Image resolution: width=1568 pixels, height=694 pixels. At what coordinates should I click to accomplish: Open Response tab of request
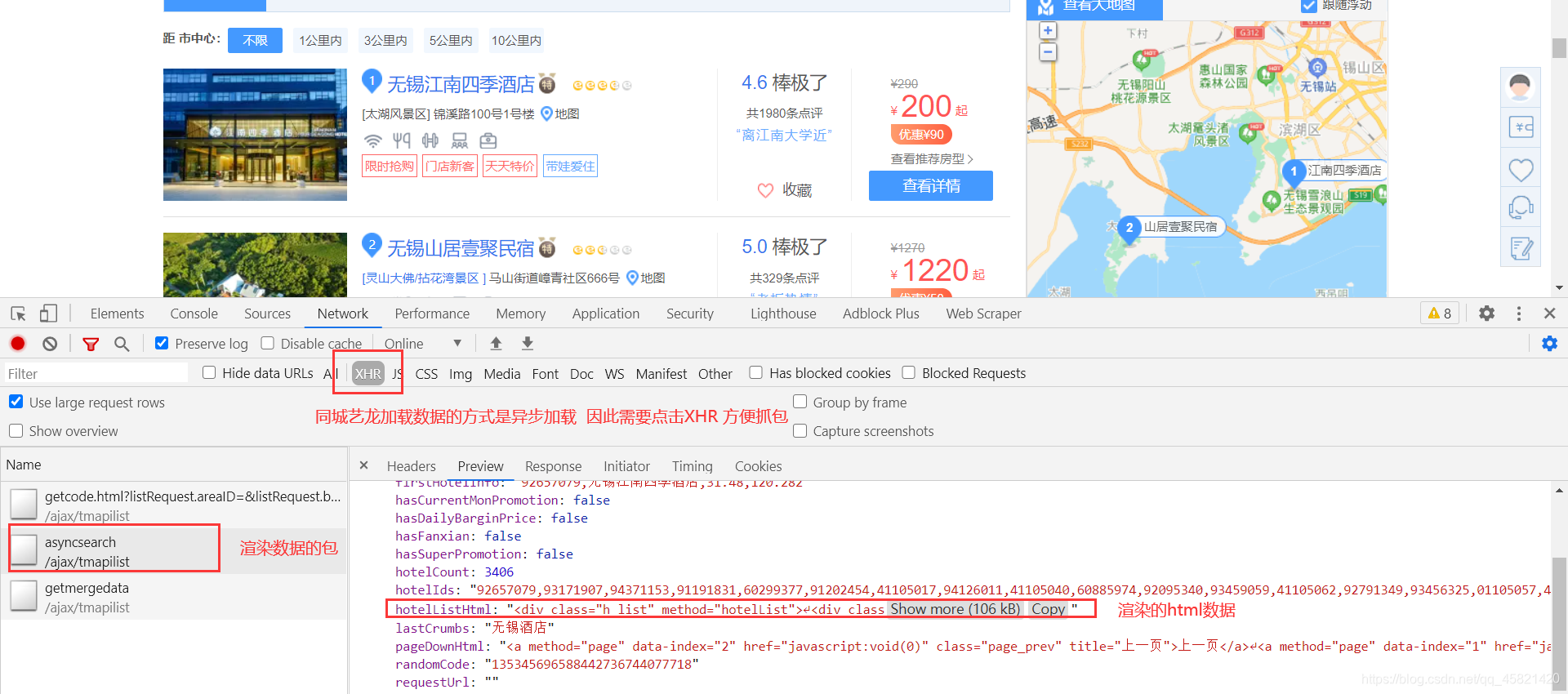pos(553,466)
